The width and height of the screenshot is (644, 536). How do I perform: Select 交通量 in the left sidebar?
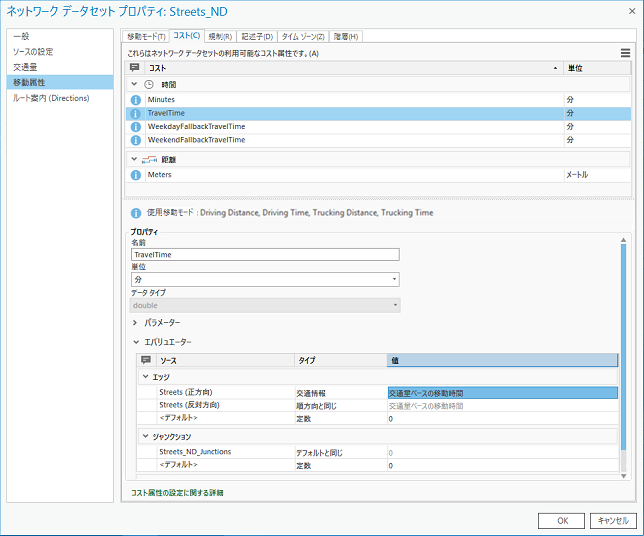pos(26,67)
